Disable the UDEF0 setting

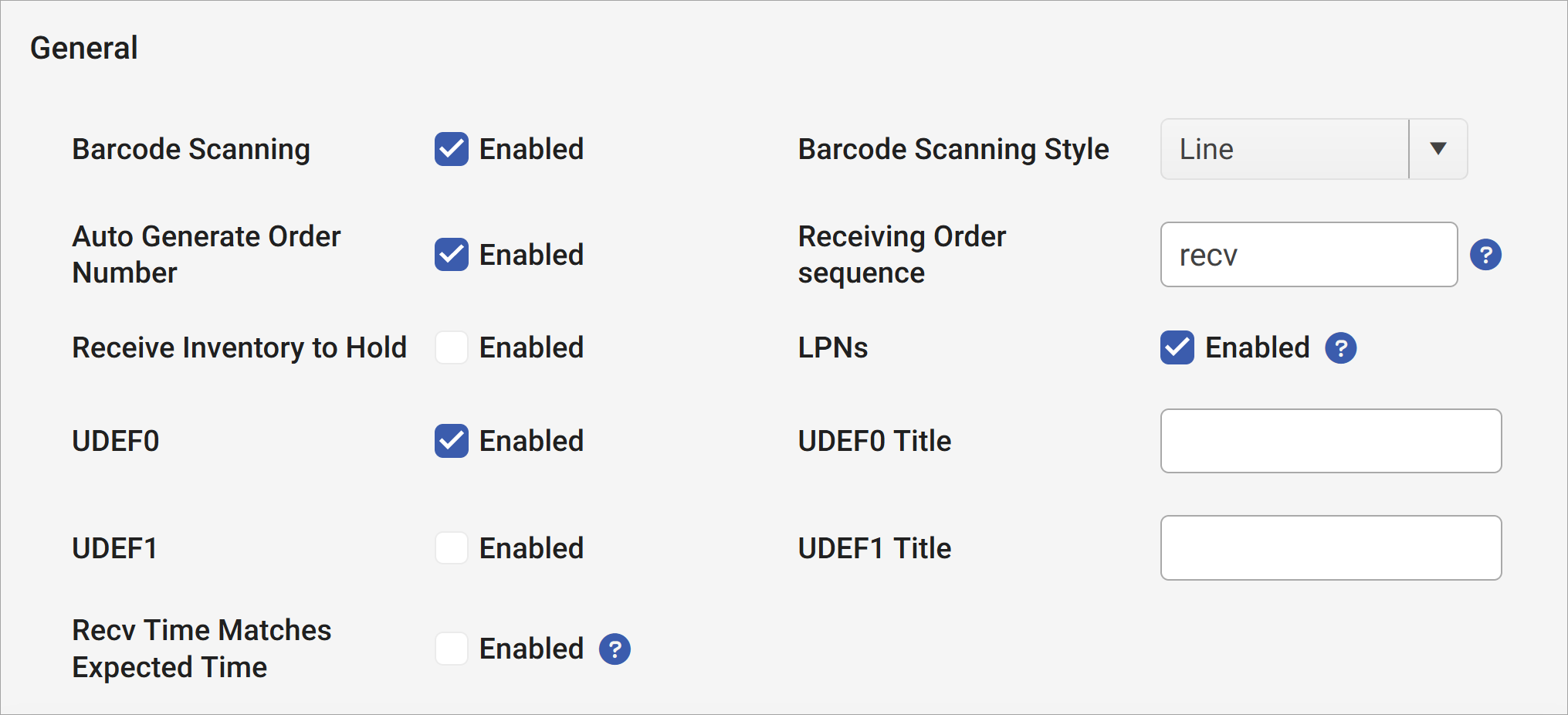tap(452, 441)
